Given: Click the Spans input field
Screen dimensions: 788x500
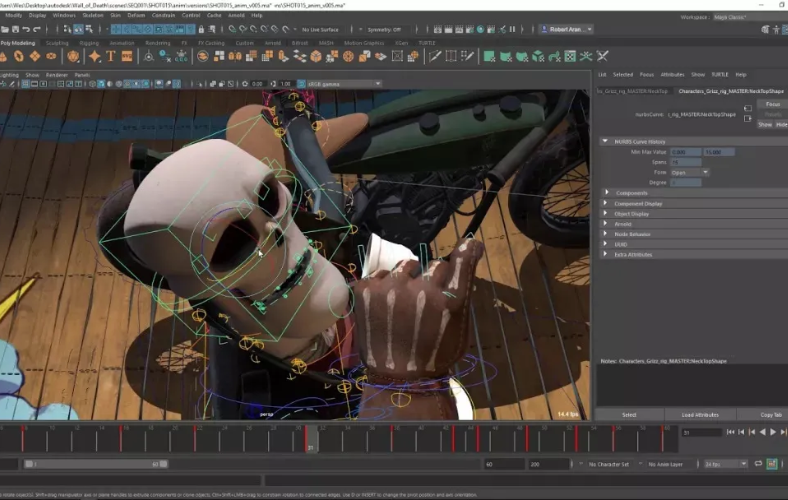Looking at the screenshot, I should [686, 162].
